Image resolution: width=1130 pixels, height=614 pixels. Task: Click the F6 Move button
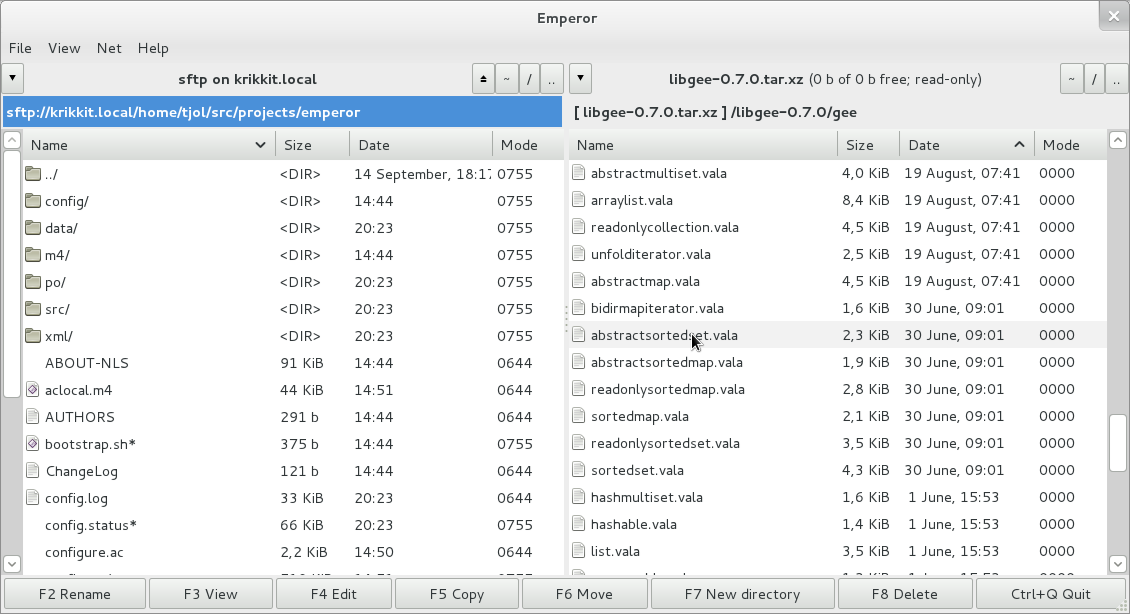point(584,594)
